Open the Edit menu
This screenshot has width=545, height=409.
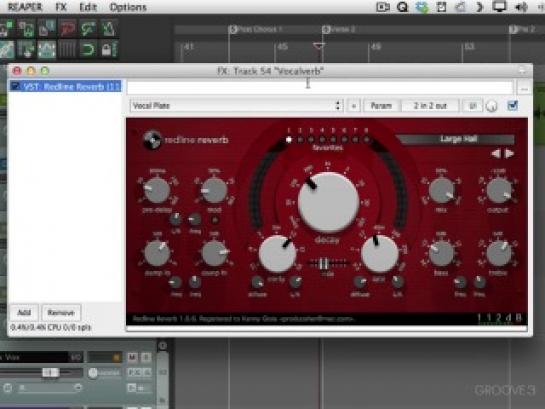coord(88,7)
